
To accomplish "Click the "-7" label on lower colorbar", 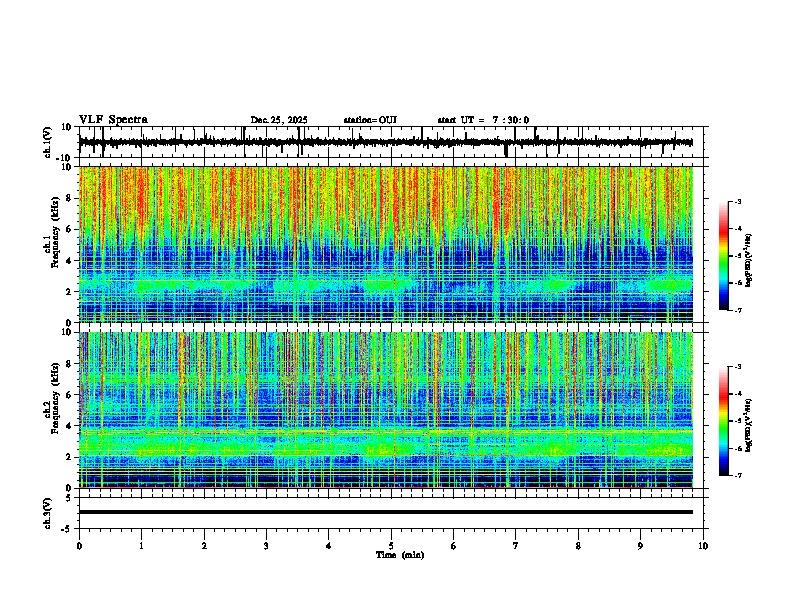I will [738, 475].
